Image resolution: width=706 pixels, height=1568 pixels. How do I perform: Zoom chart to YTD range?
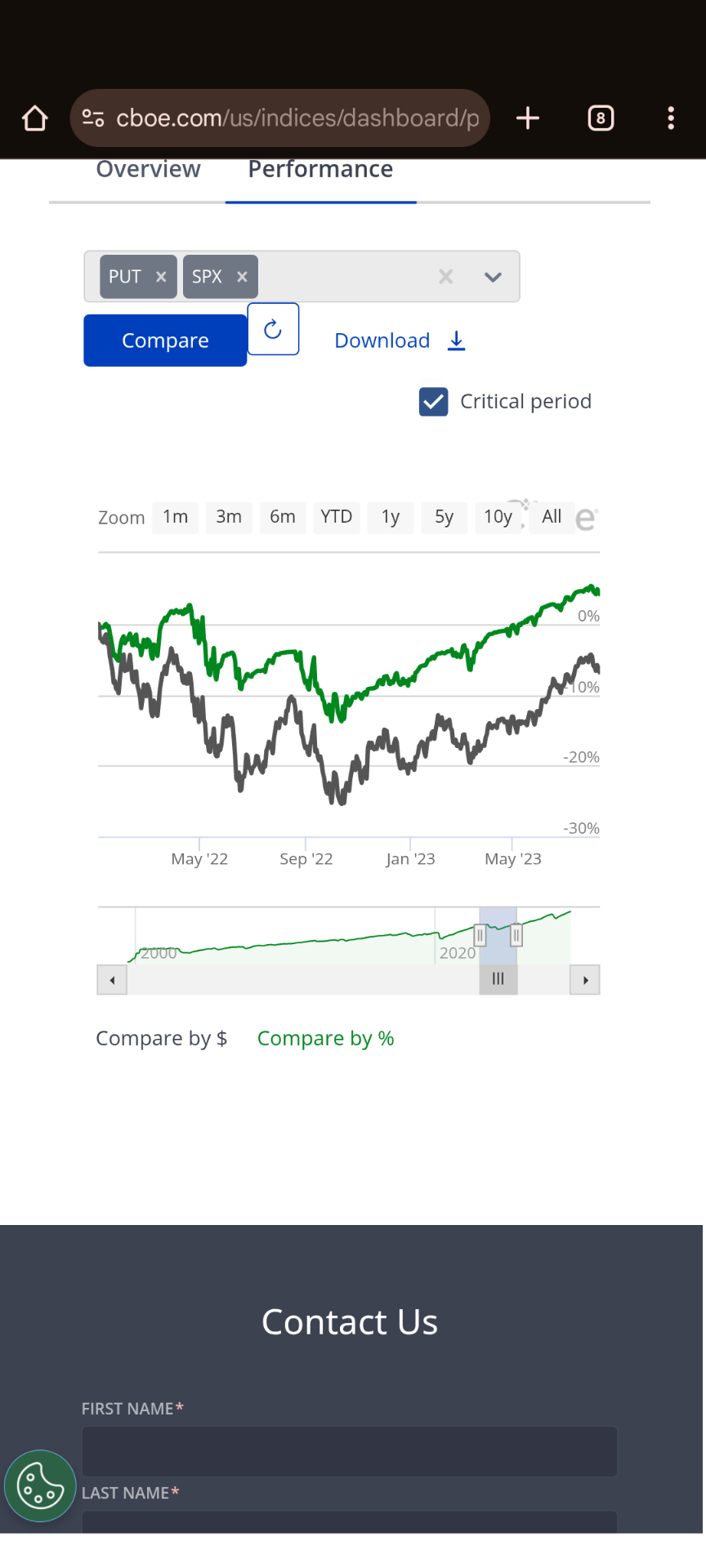pos(336,517)
